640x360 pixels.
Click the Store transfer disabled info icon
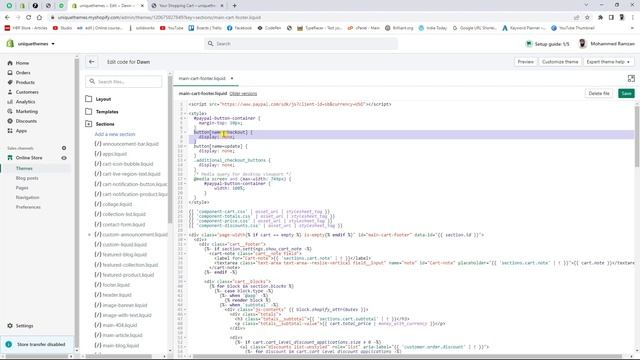tap(9, 344)
